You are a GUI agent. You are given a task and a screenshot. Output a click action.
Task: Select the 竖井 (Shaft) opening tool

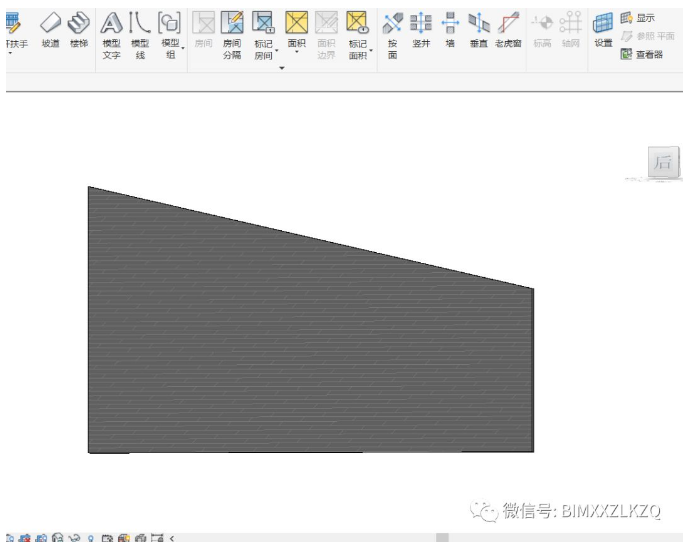[x=421, y=29]
